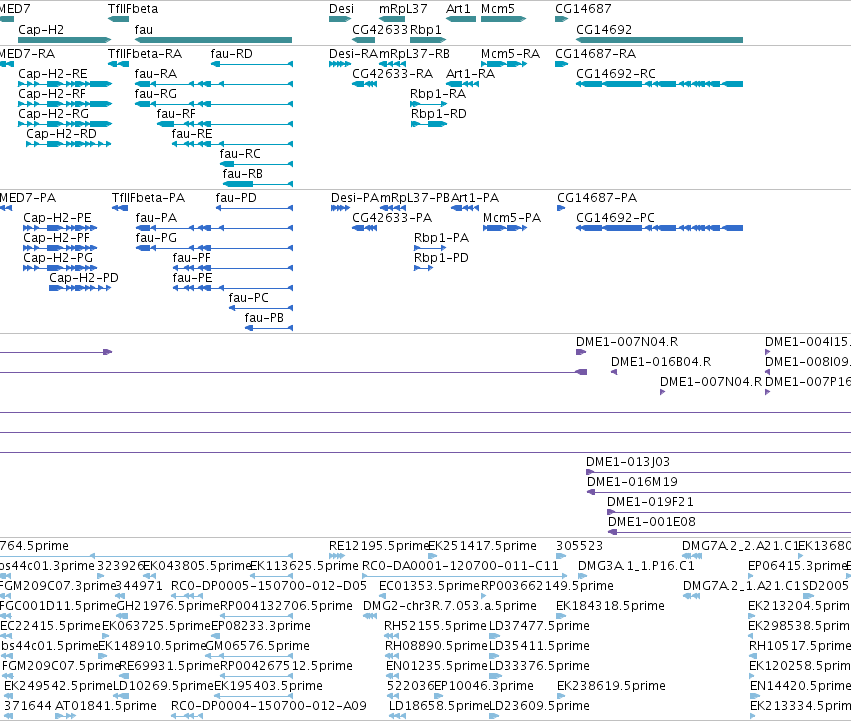Click EST DMG3A.1_1.P16.C1

point(582,575)
